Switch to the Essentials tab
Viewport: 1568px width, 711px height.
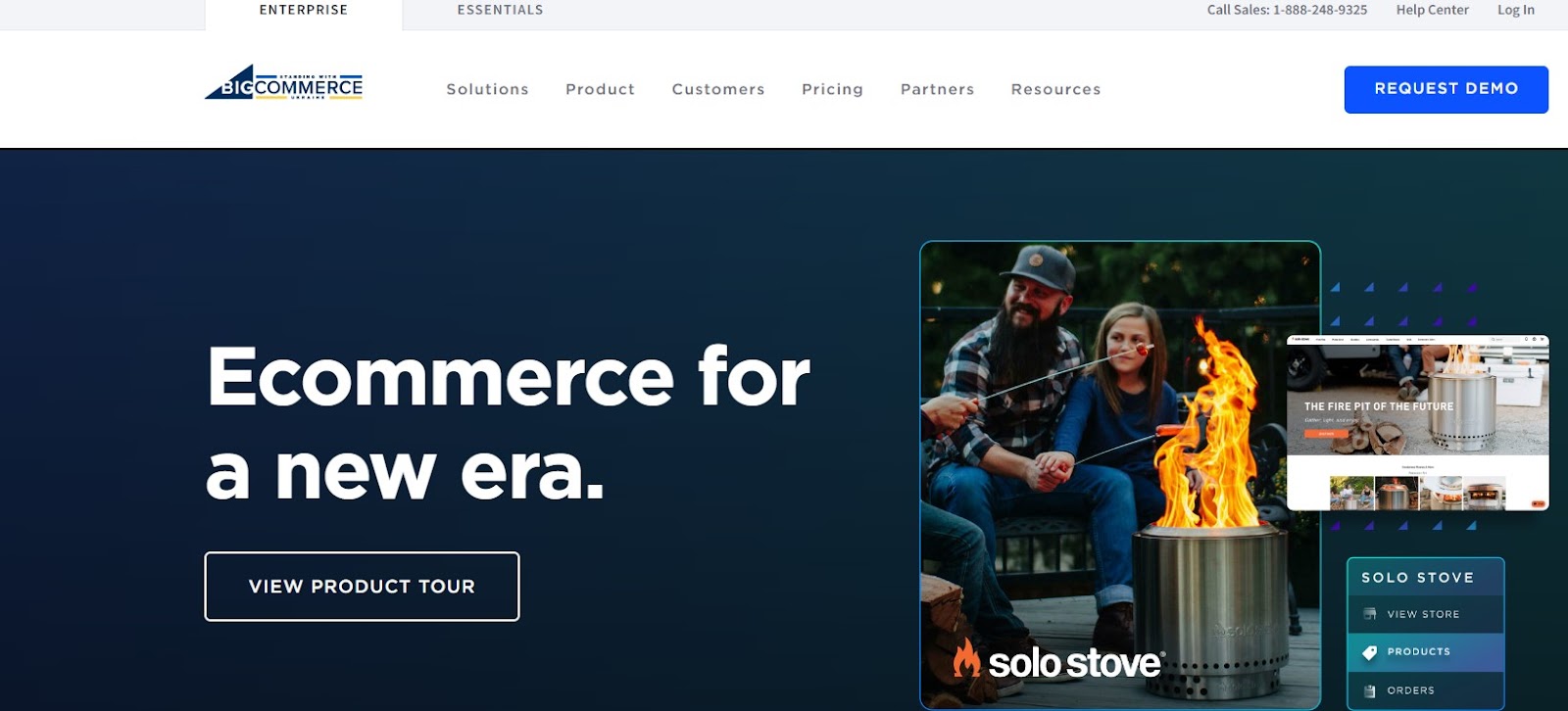500,10
